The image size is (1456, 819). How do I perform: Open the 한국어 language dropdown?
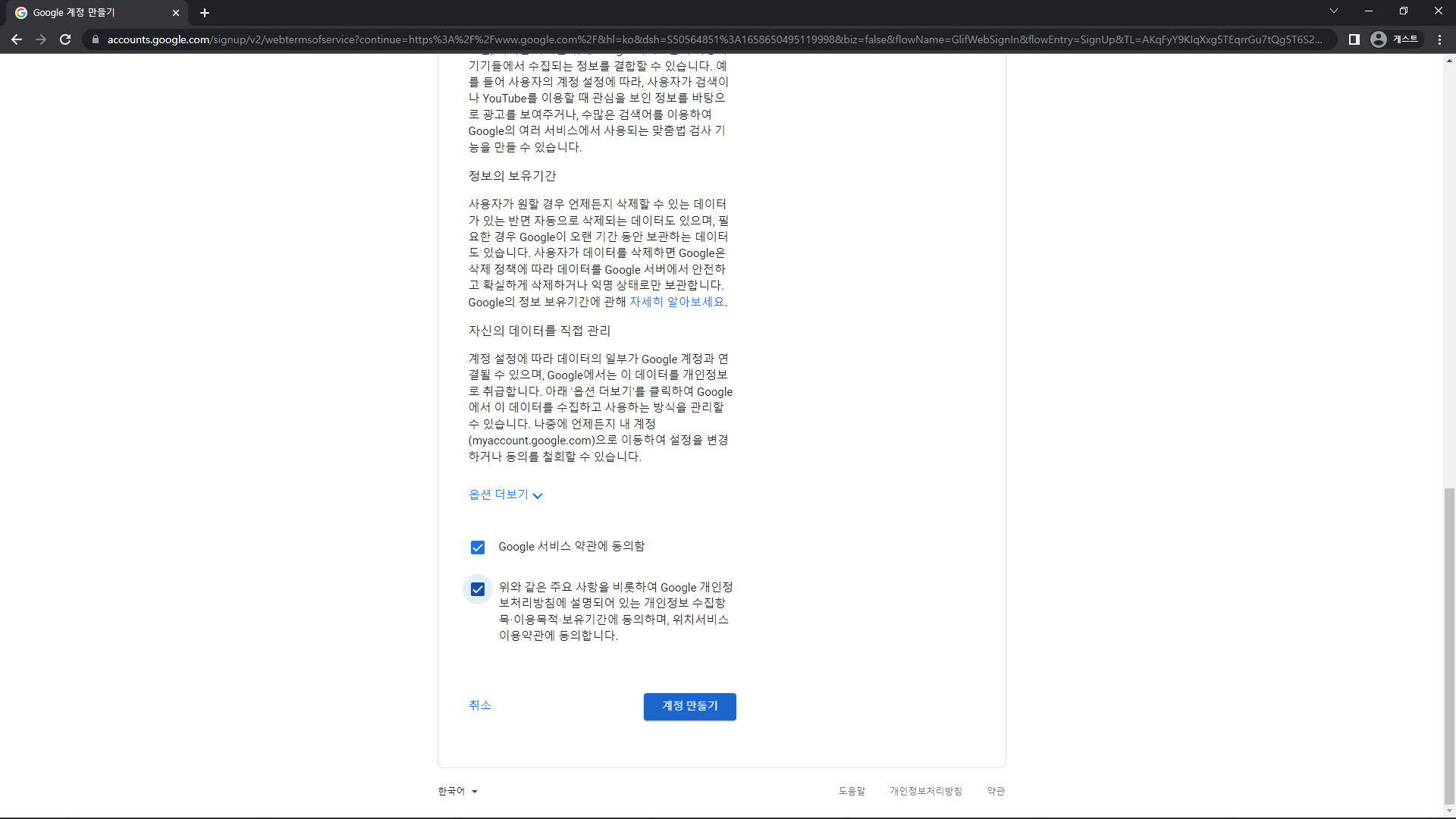(457, 791)
